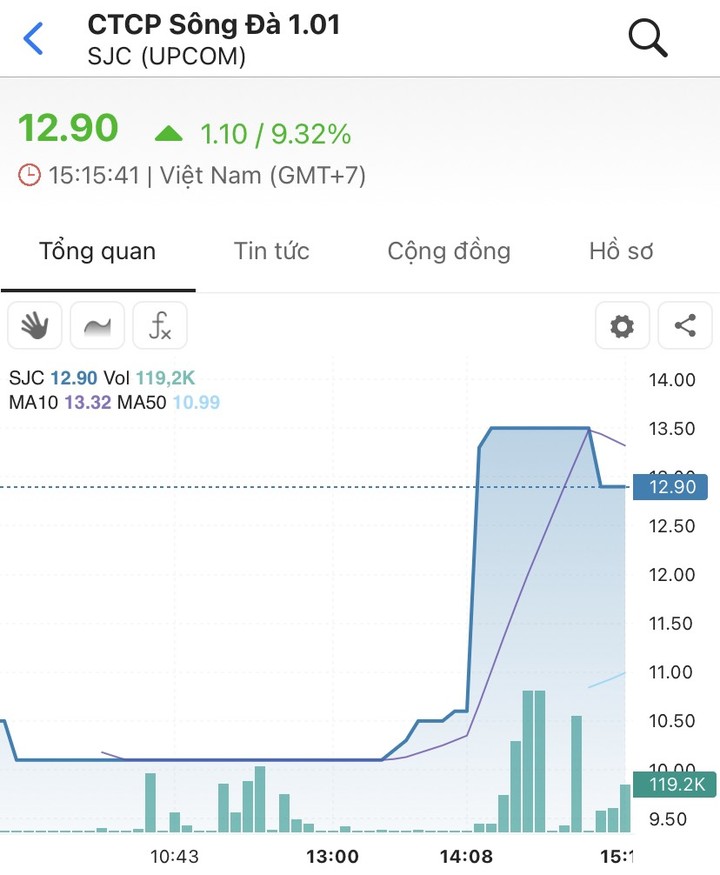
Task: Tap the 12.50 price axis label
Action: pyautogui.click(x=672, y=526)
